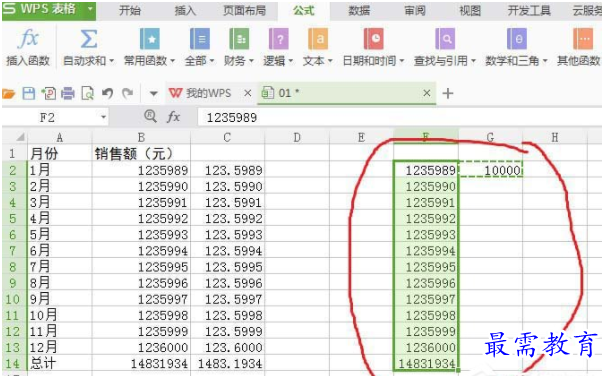Open the quick access toolbar customize arrow
This screenshot has width=606, height=376.
pyautogui.click(x=153, y=94)
